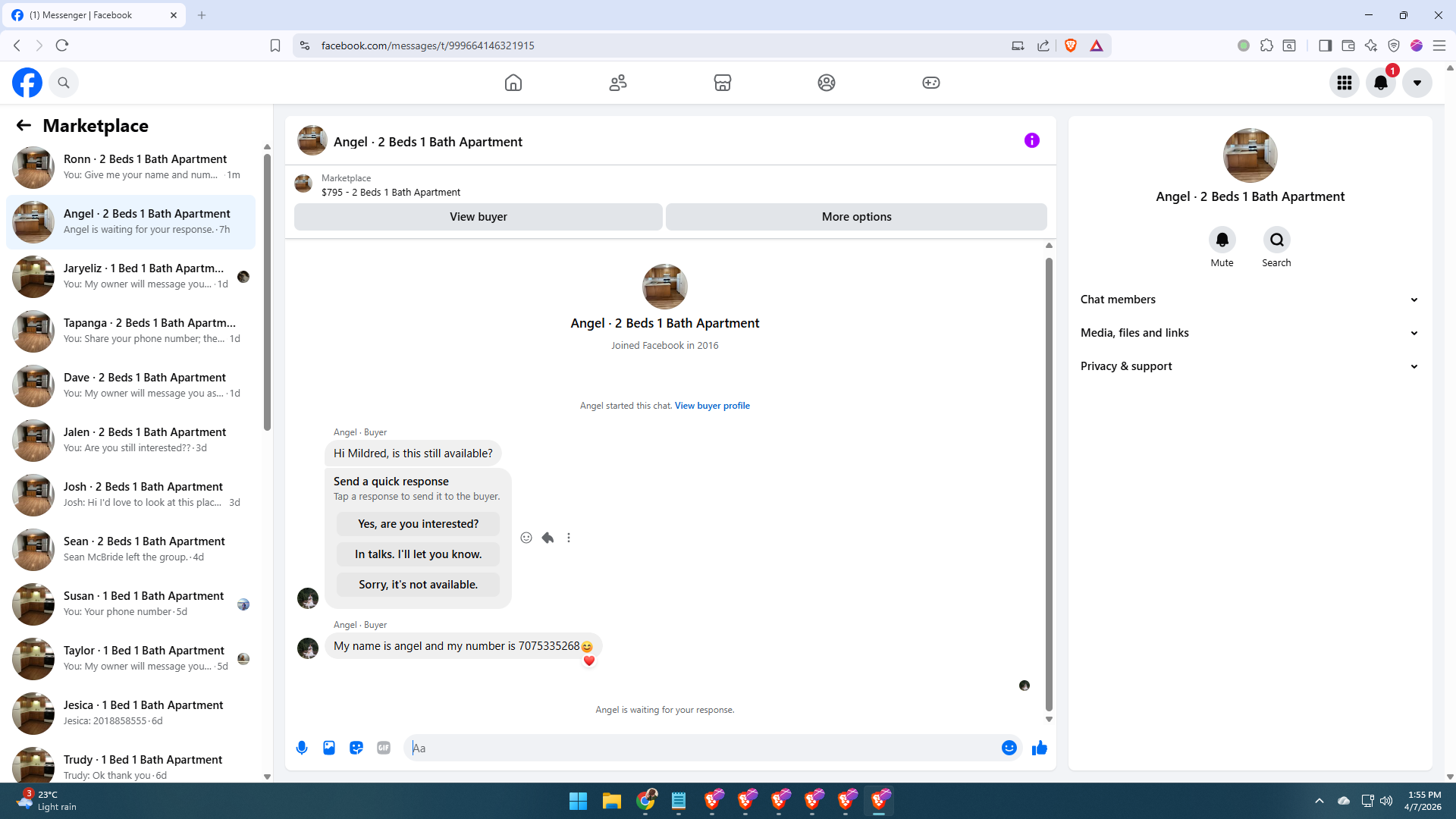The image size is (1456, 819).
Task: Click the Facebook search icon
Action: tap(64, 83)
